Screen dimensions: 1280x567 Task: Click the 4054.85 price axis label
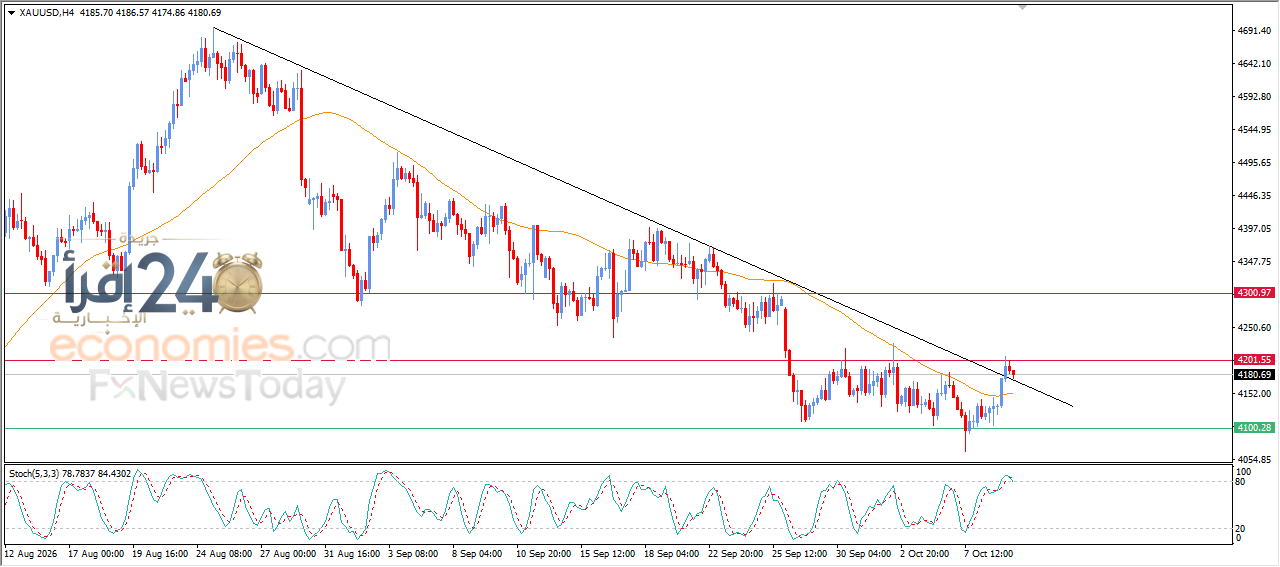[1254, 460]
